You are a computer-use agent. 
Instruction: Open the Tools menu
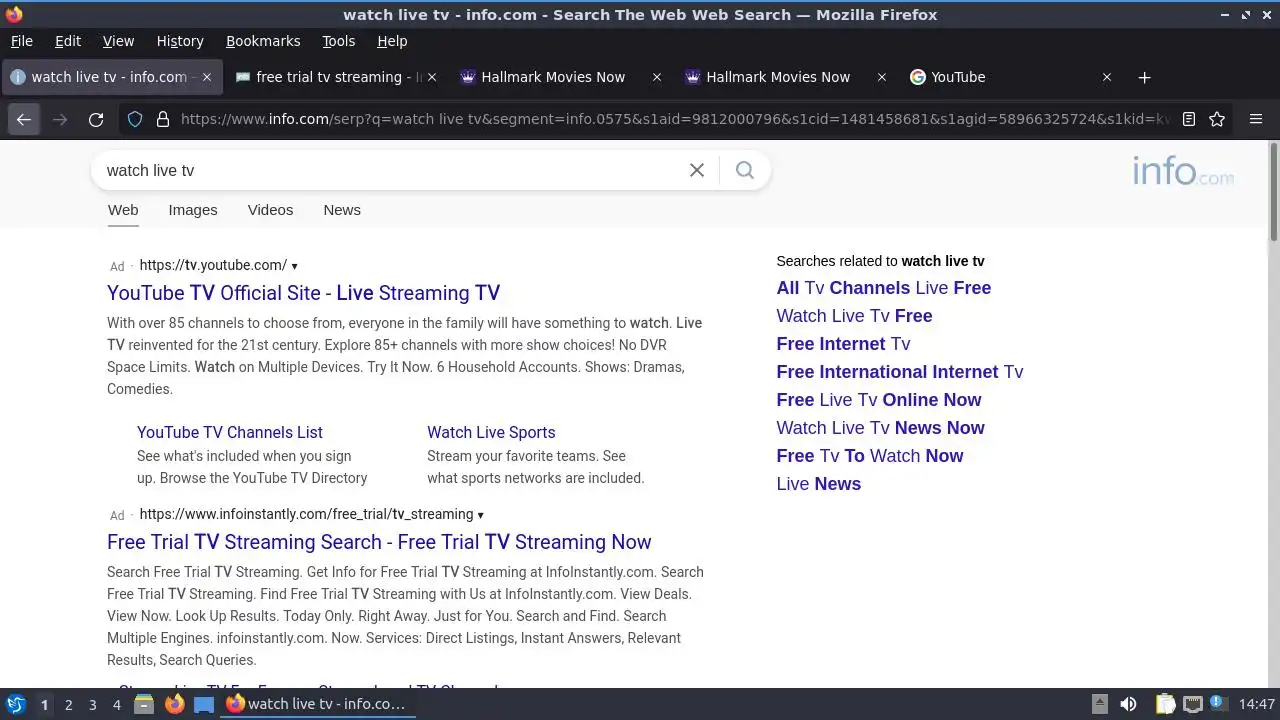[x=338, y=41]
